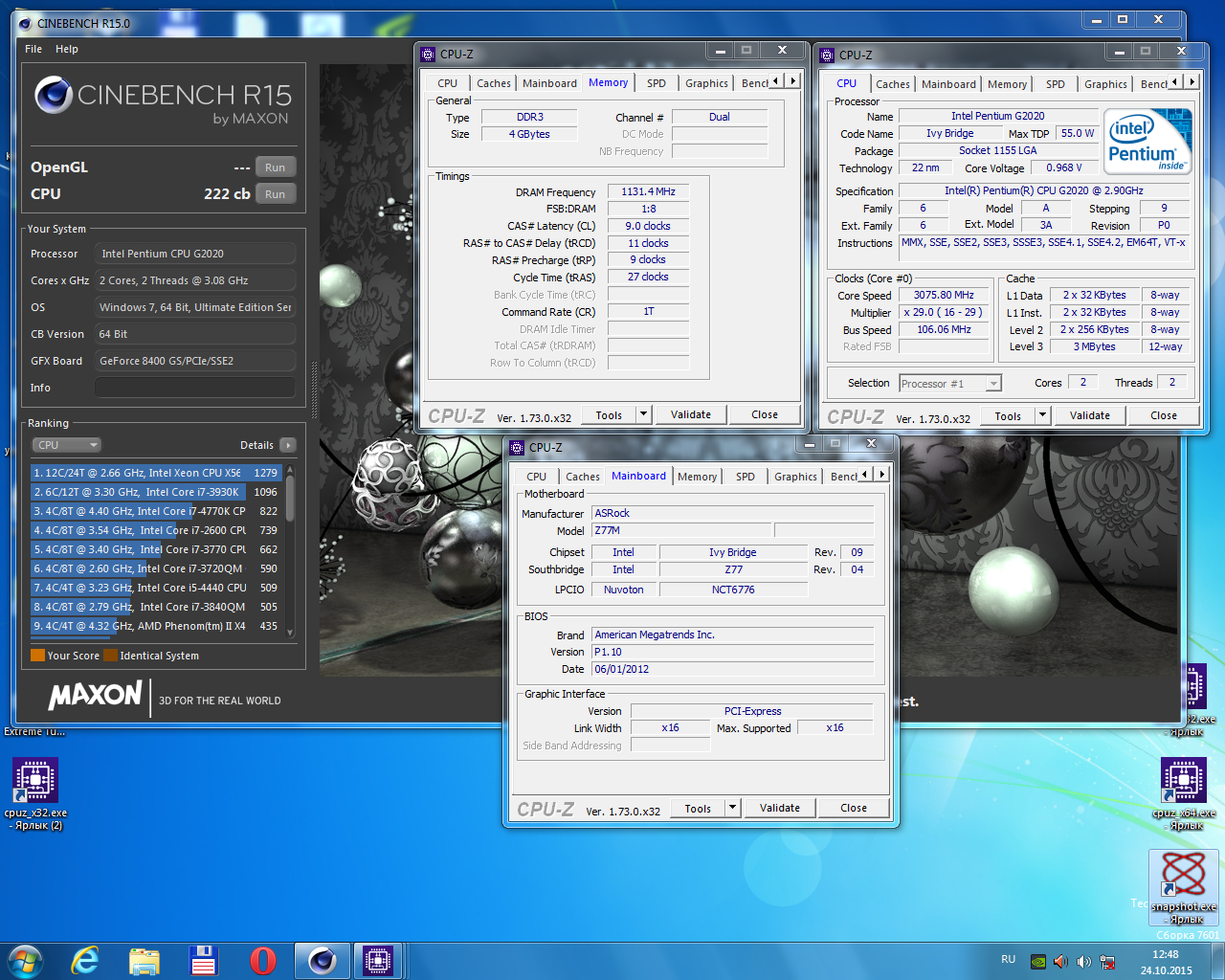Screen dimensions: 1225x980
Task: Launch Opera browser from taskbar
Action: [x=263, y=961]
